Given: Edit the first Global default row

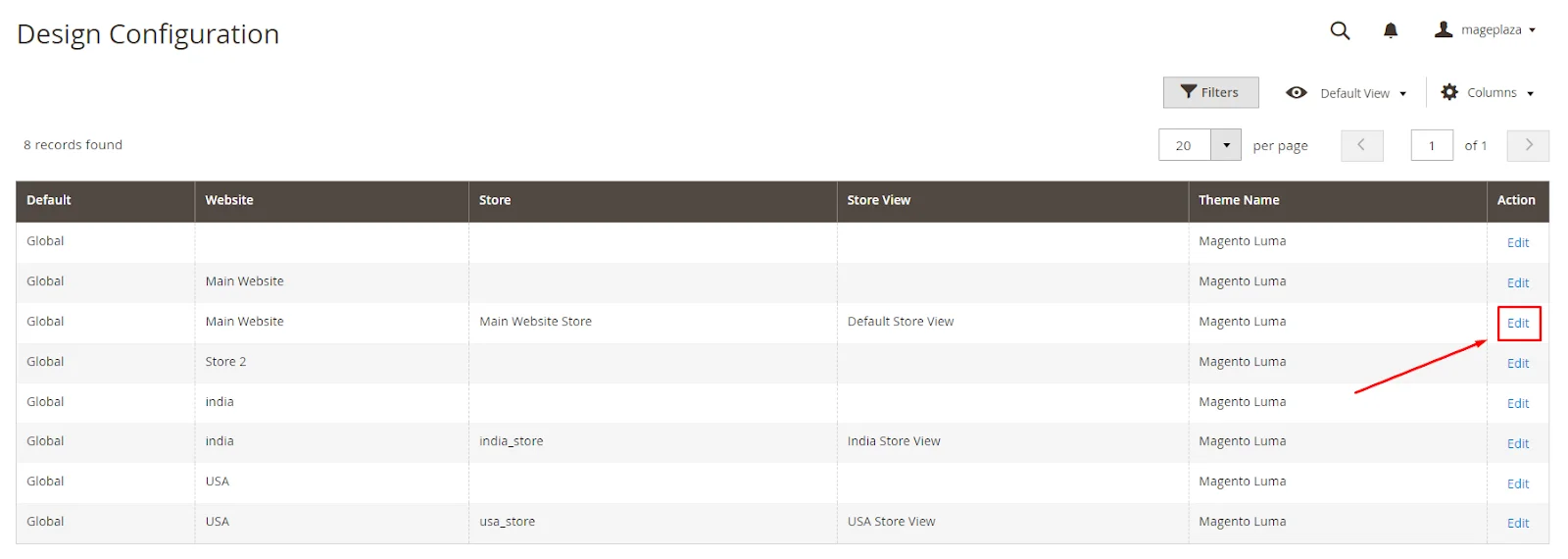Looking at the screenshot, I should click(1517, 242).
